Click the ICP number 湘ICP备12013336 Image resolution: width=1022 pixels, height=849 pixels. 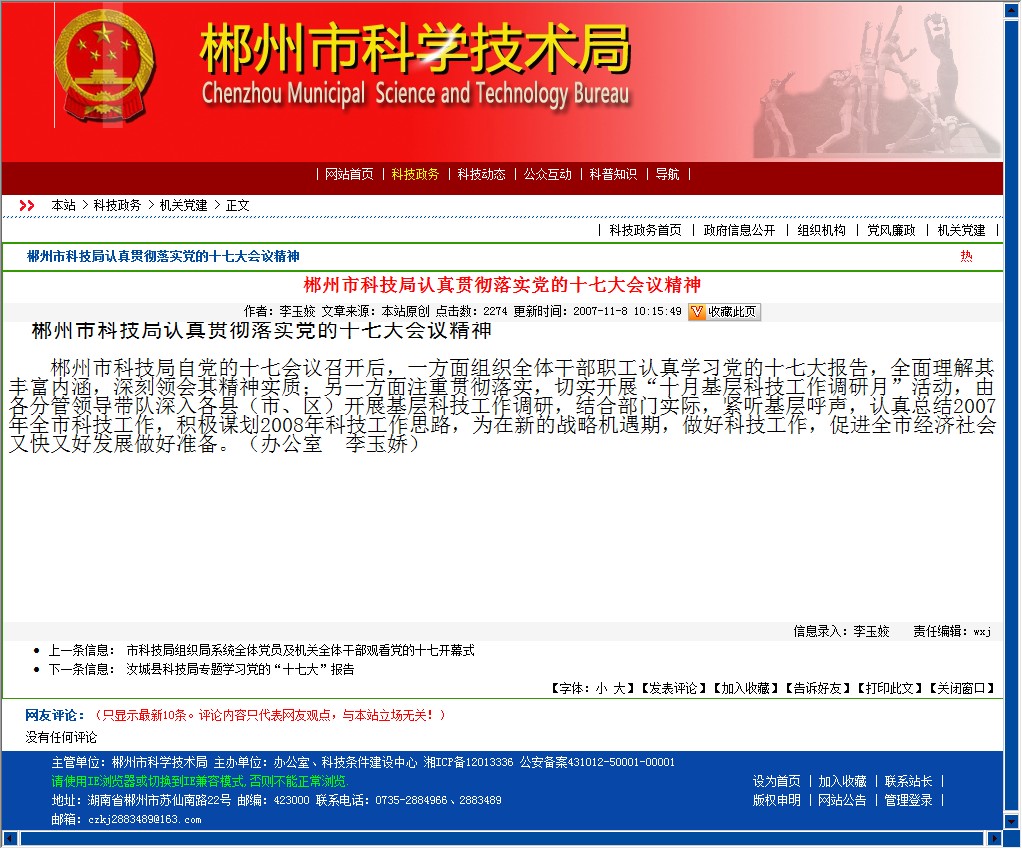(468, 762)
